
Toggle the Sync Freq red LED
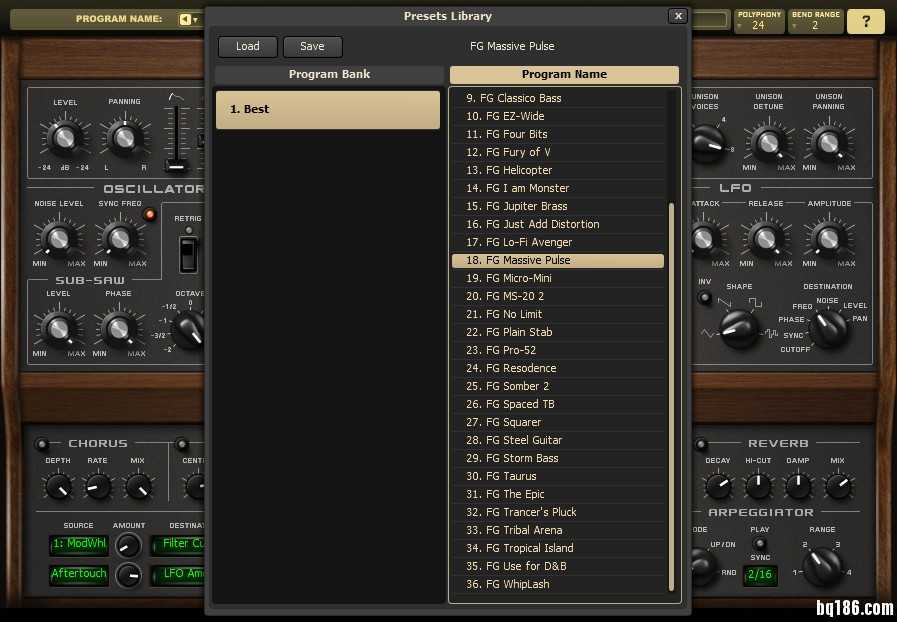(x=150, y=215)
